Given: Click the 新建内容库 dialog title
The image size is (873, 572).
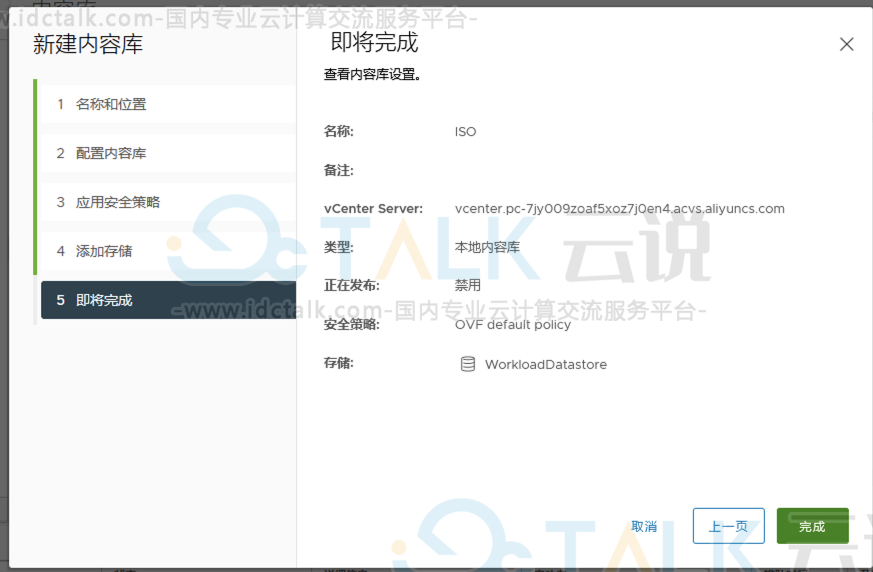Looking at the screenshot, I should 88,45.
